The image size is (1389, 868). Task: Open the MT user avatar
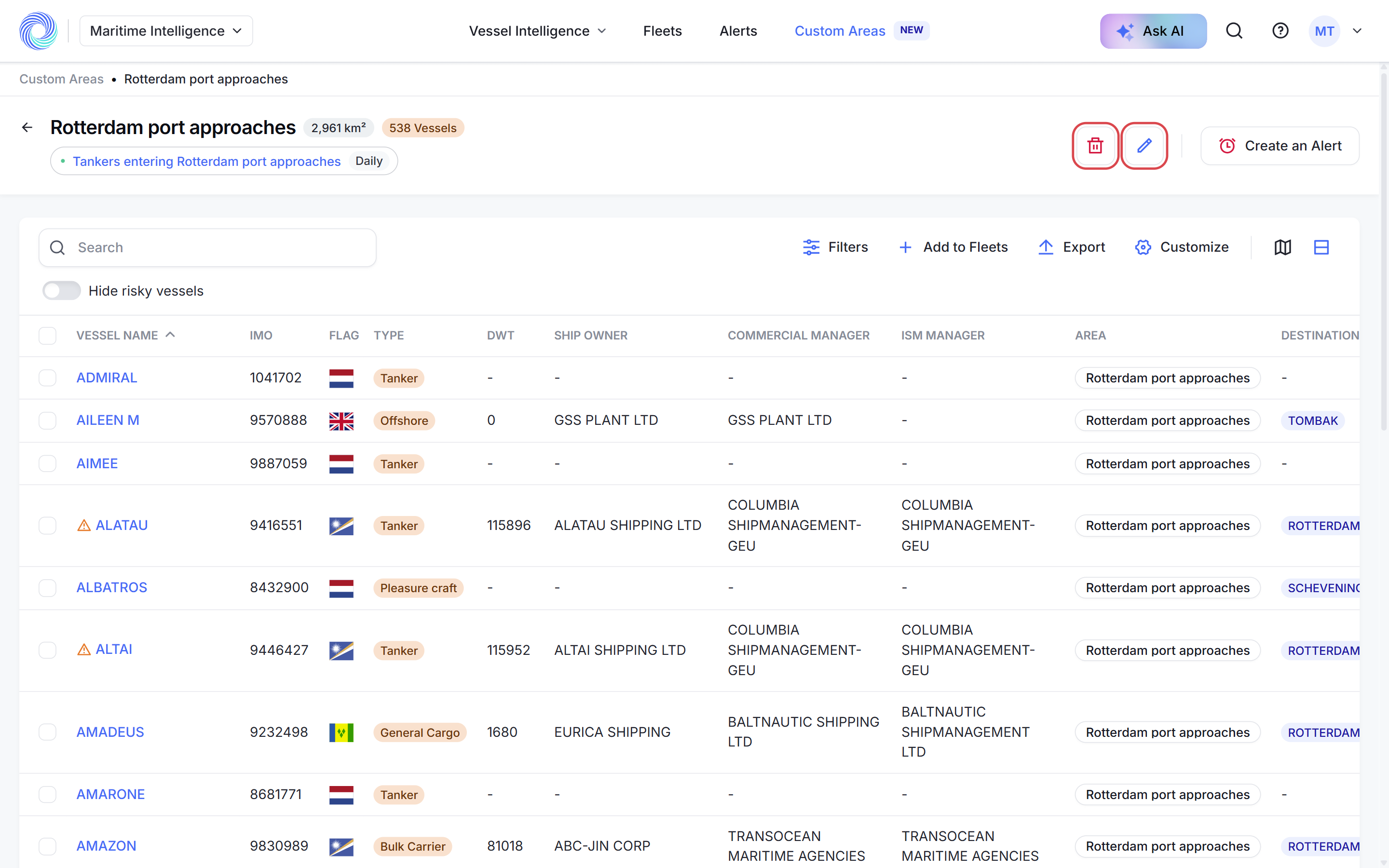[1324, 31]
